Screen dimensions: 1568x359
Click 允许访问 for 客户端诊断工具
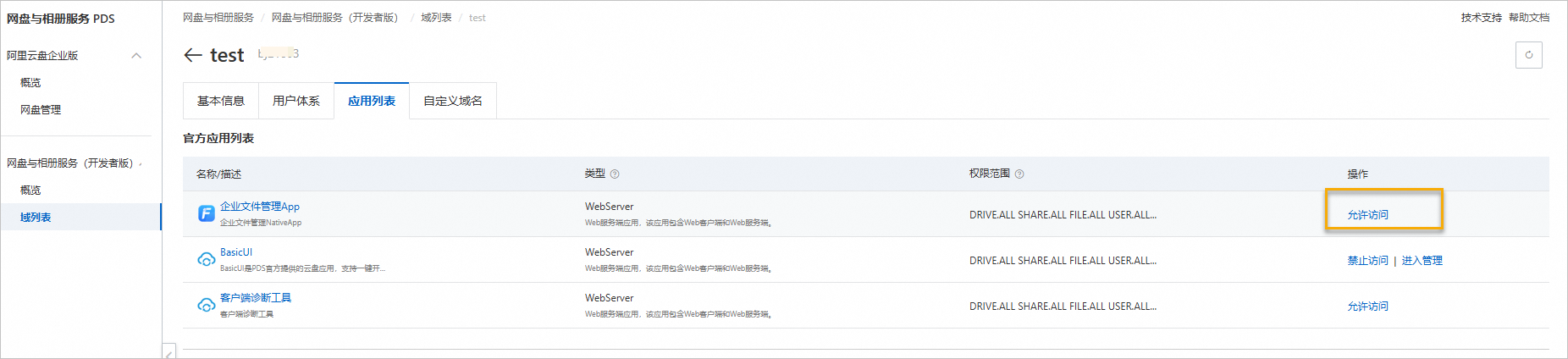(x=1368, y=306)
